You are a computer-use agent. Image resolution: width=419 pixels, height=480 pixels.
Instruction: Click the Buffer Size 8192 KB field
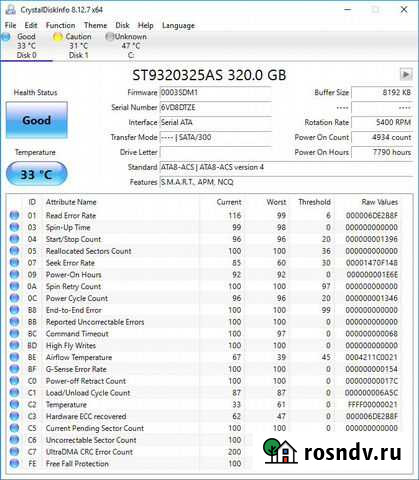pyautogui.click(x=382, y=92)
